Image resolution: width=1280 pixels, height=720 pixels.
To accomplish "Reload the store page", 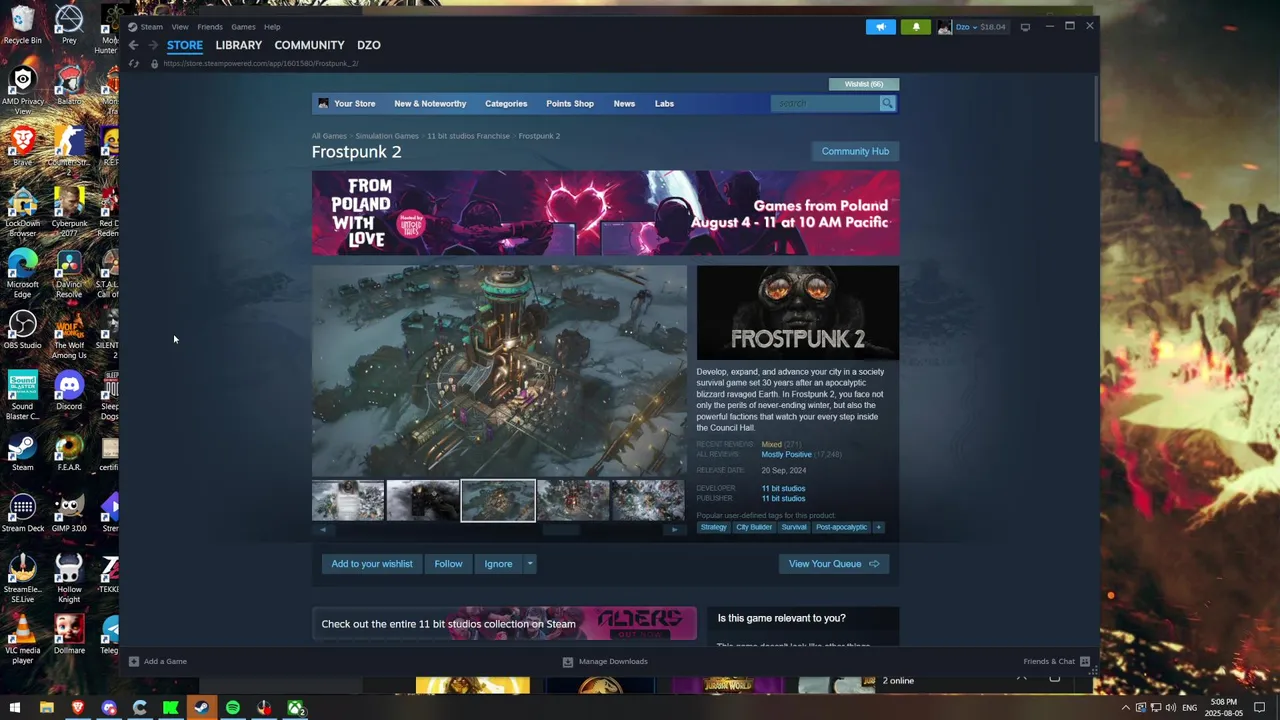I will pyautogui.click(x=134, y=64).
